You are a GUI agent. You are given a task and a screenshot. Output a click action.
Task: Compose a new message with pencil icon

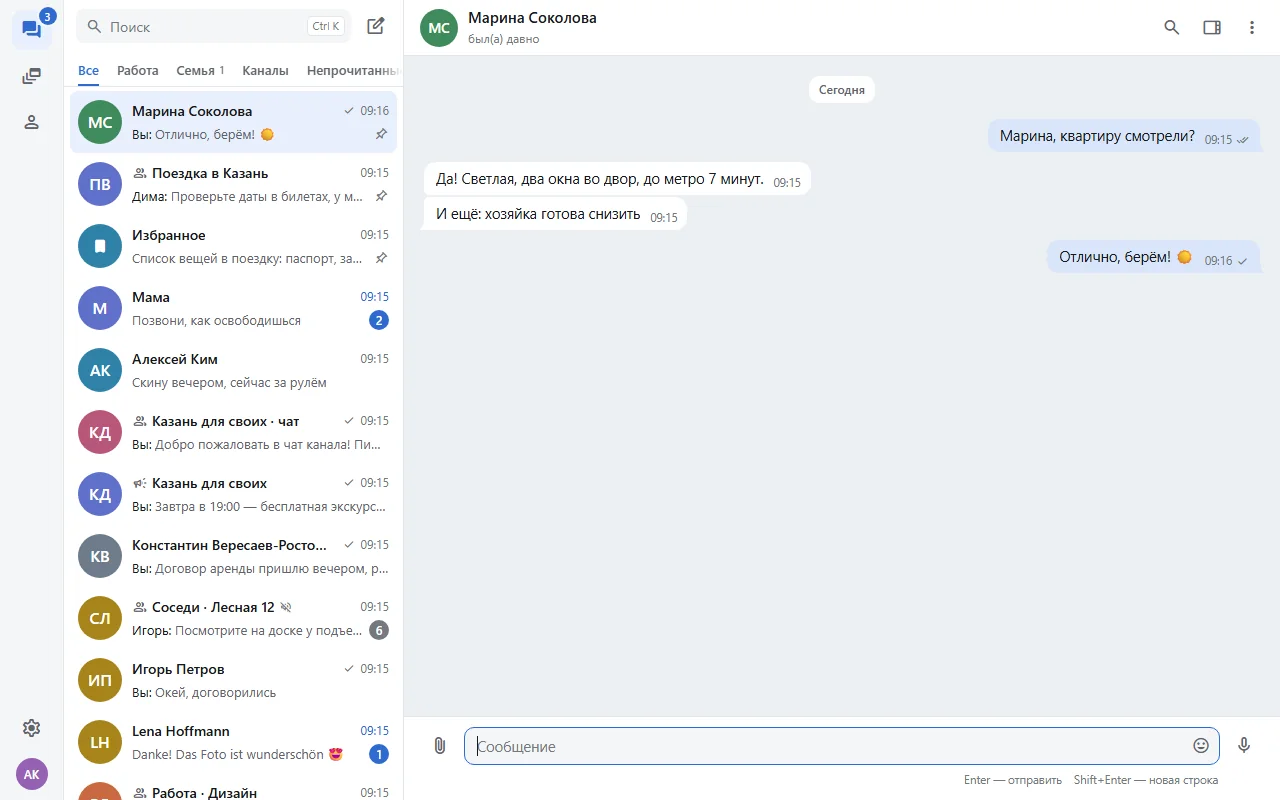tap(376, 26)
